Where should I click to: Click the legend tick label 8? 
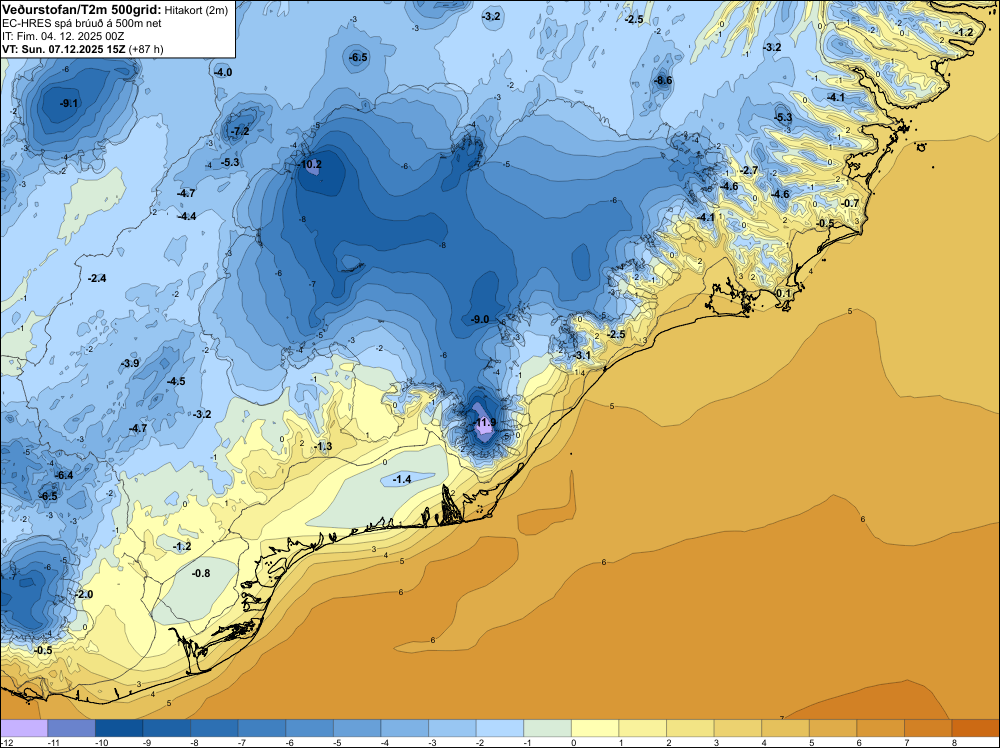(952, 742)
